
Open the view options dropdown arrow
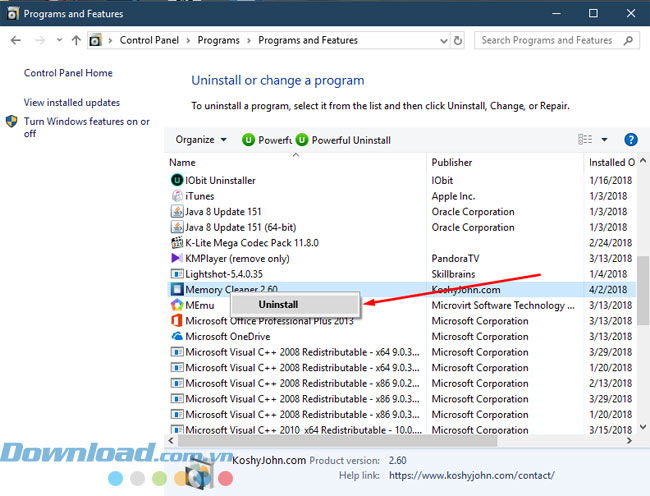point(604,140)
